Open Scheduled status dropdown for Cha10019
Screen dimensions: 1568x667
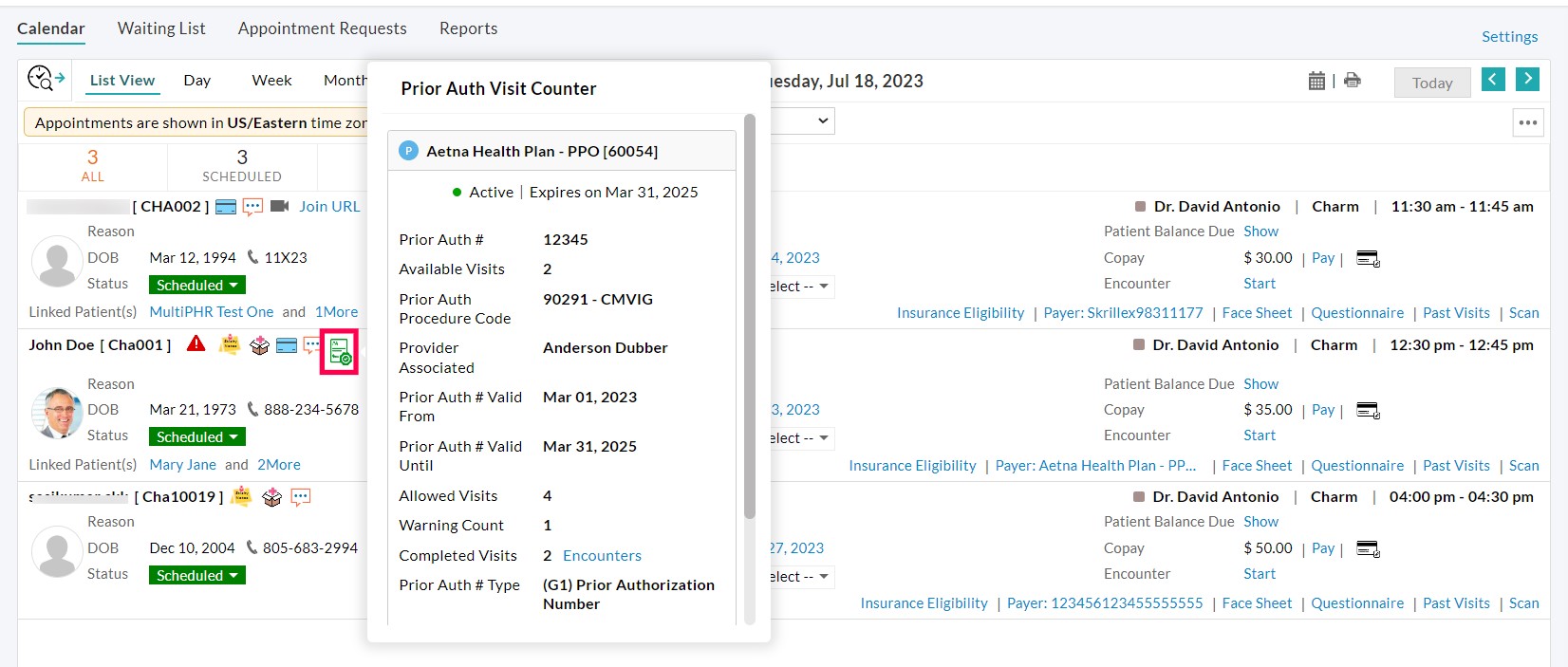click(x=197, y=575)
